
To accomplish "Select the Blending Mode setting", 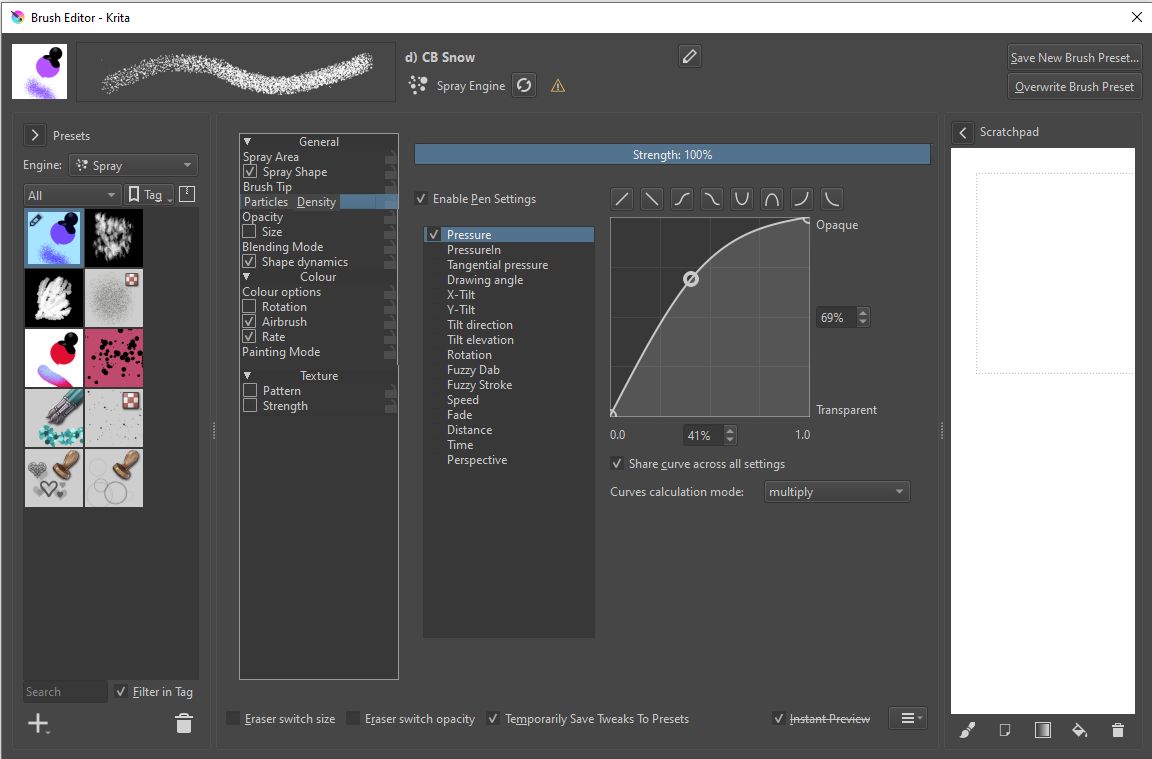I will [282, 247].
